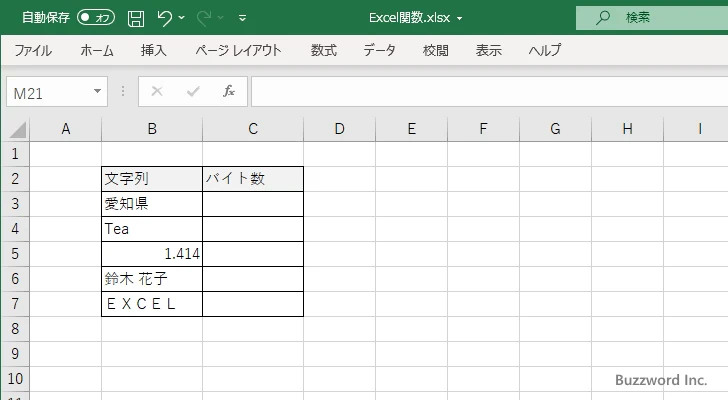Select column G header
This screenshot has width=728, height=400.
[x=555, y=129]
